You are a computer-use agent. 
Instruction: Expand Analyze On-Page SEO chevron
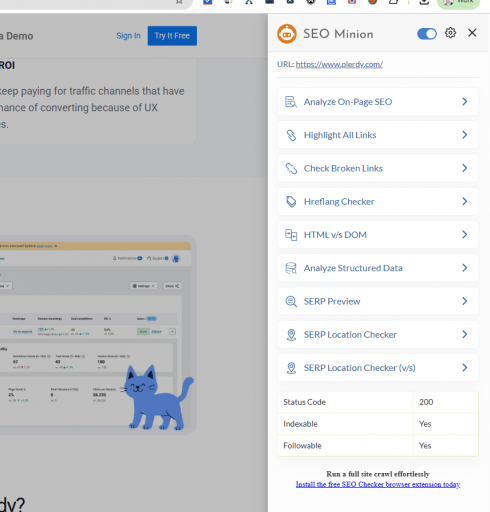465,102
